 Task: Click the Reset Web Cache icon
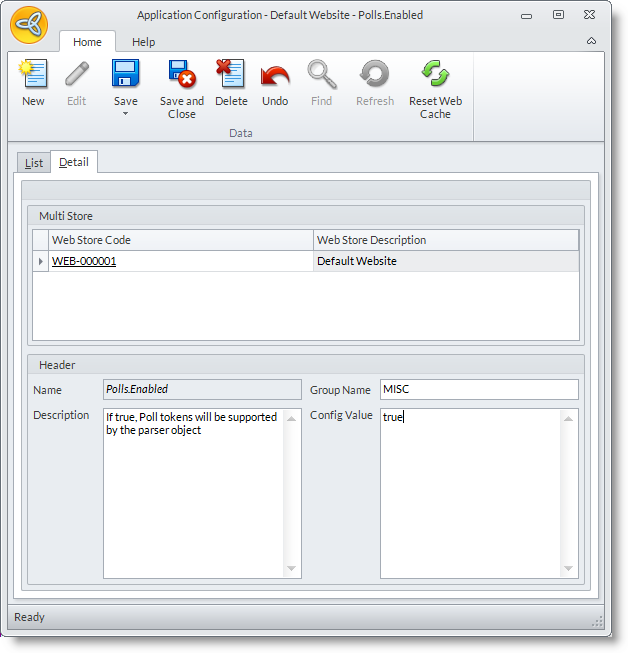pyautogui.click(x=435, y=76)
